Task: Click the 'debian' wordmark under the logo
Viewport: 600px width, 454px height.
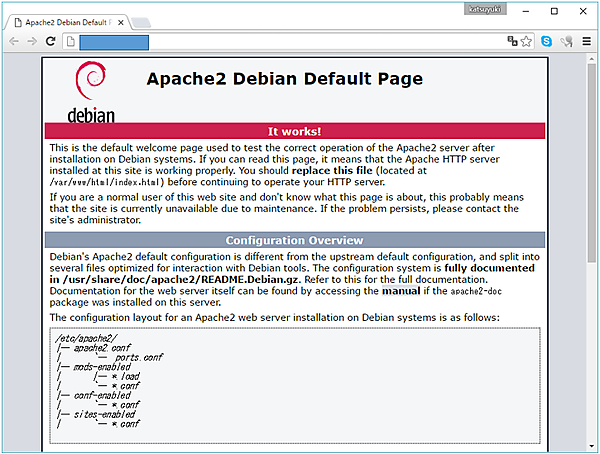Action: point(91,115)
